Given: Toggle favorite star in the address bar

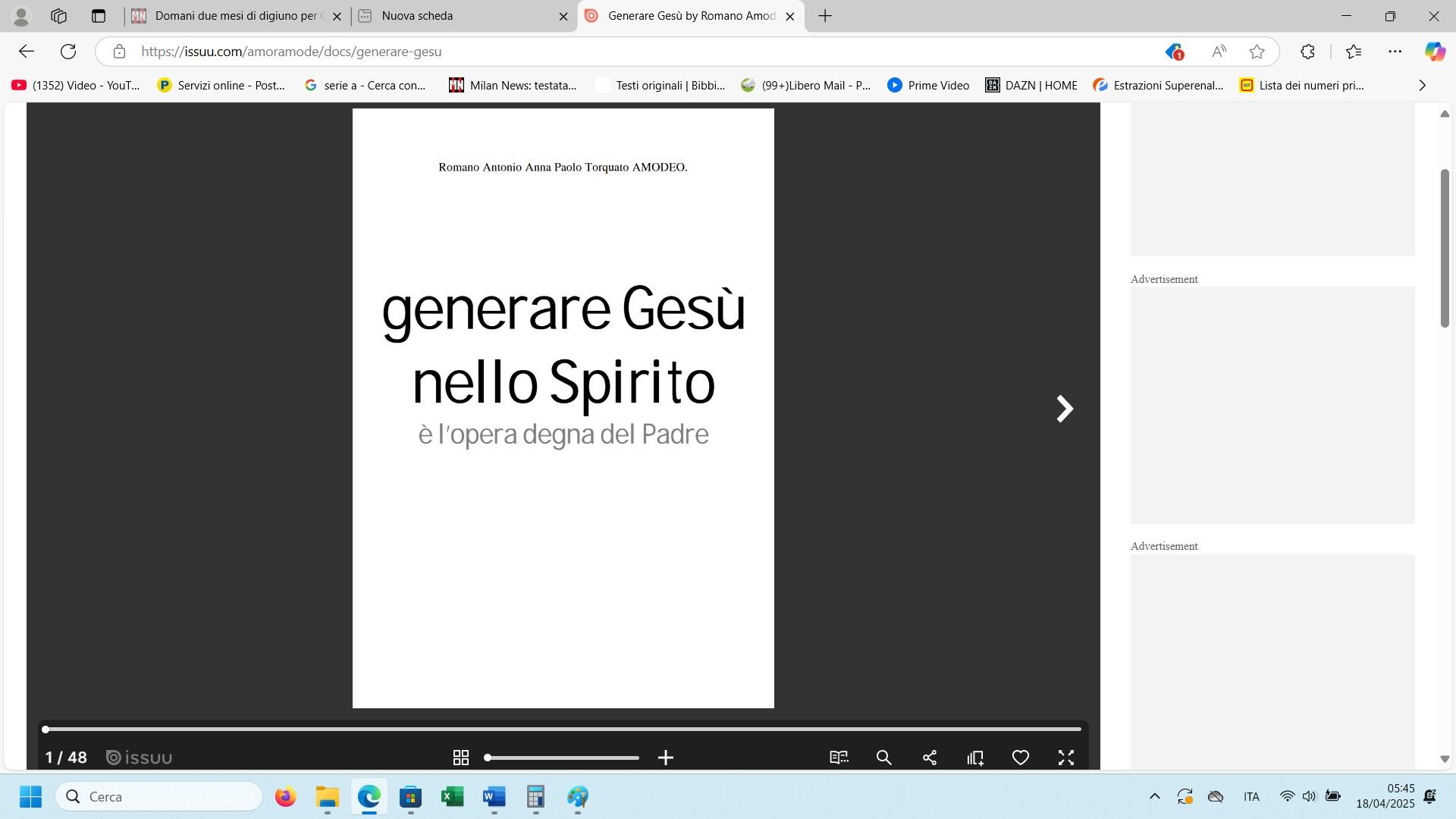Looking at the screenshot, I should pos(1257,52).
